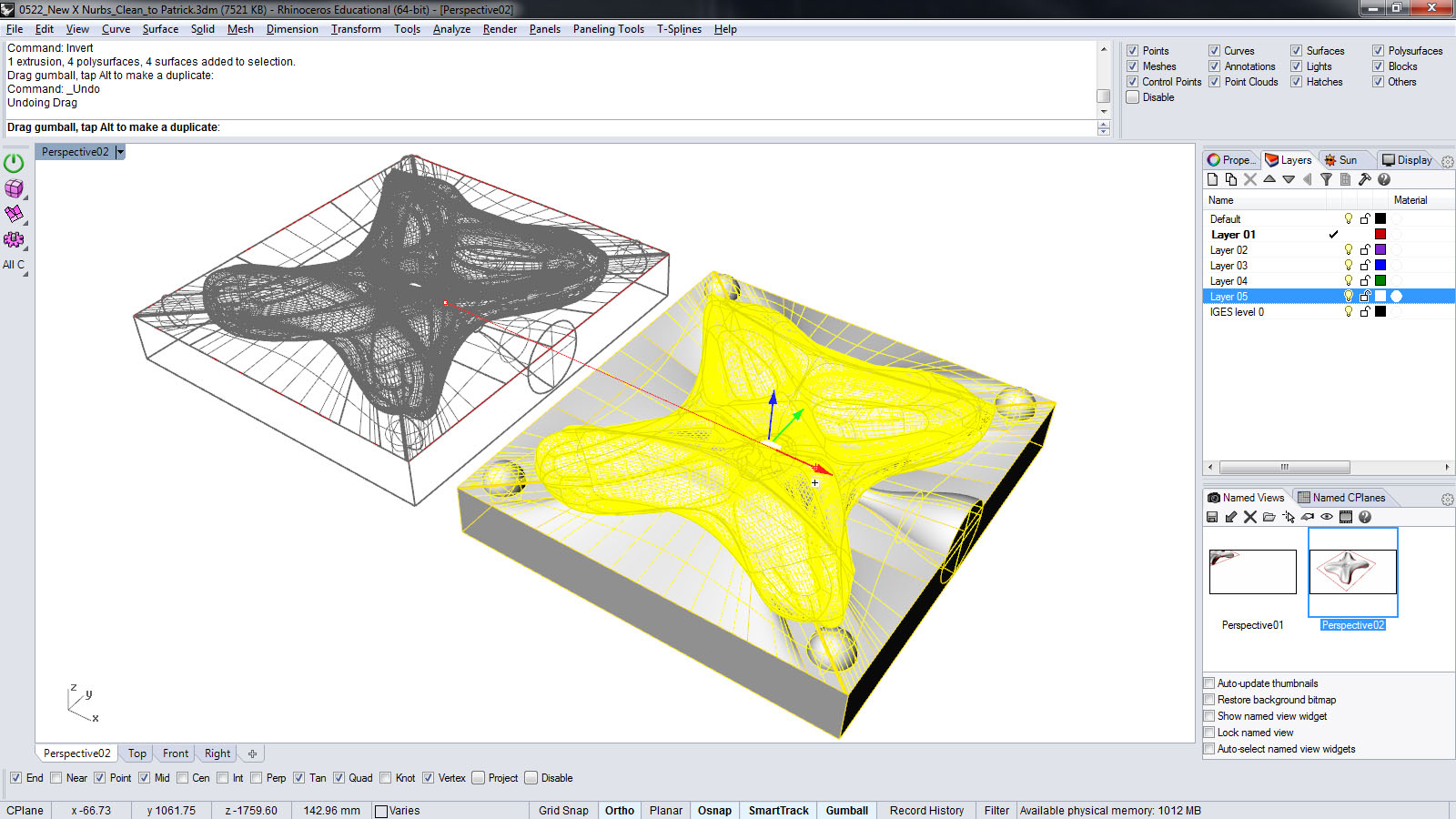Toggle the Surfaces filter checkbox
This screenshot has width=1456, height=819.
tap(1297, 51)
